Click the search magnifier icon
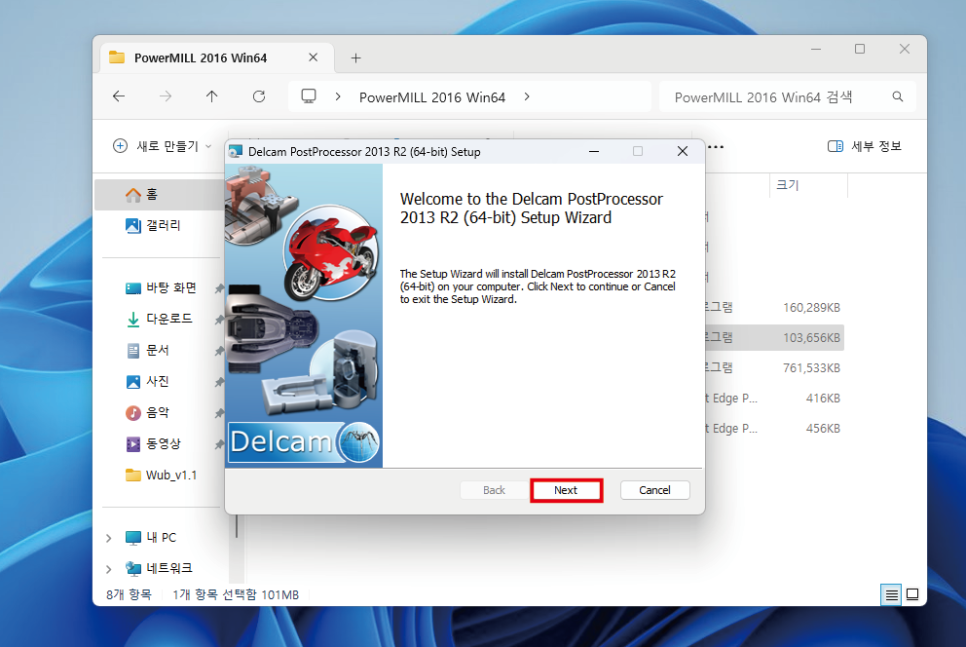The width and height of the screenshot is (966, 647). 898,97
